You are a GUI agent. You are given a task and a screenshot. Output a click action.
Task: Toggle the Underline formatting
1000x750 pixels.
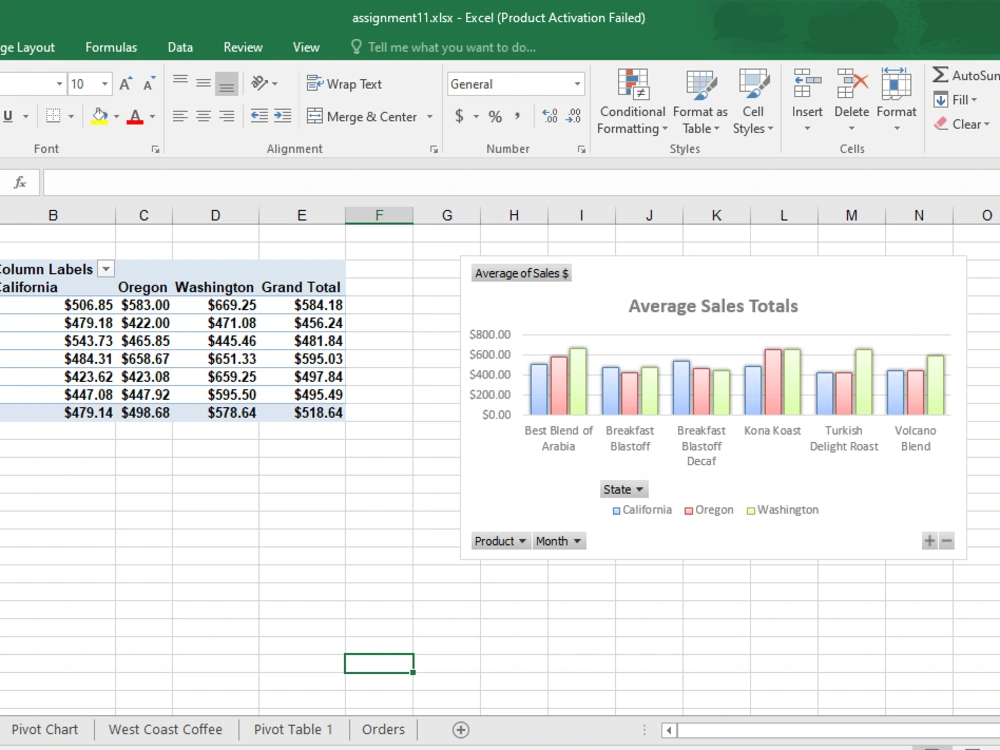coord(10,116)
